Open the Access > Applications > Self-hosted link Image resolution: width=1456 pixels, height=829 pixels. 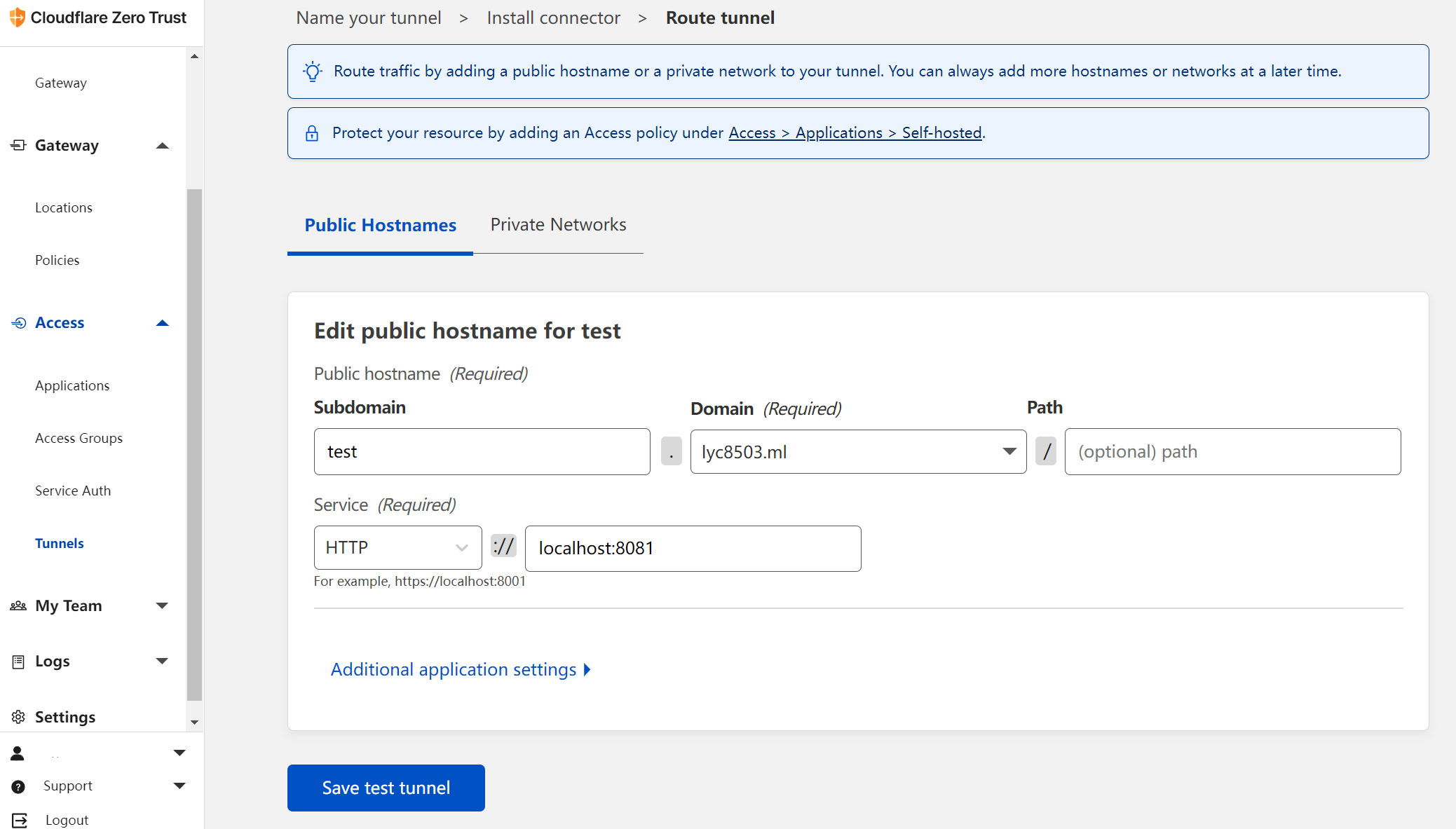[855, 132]
